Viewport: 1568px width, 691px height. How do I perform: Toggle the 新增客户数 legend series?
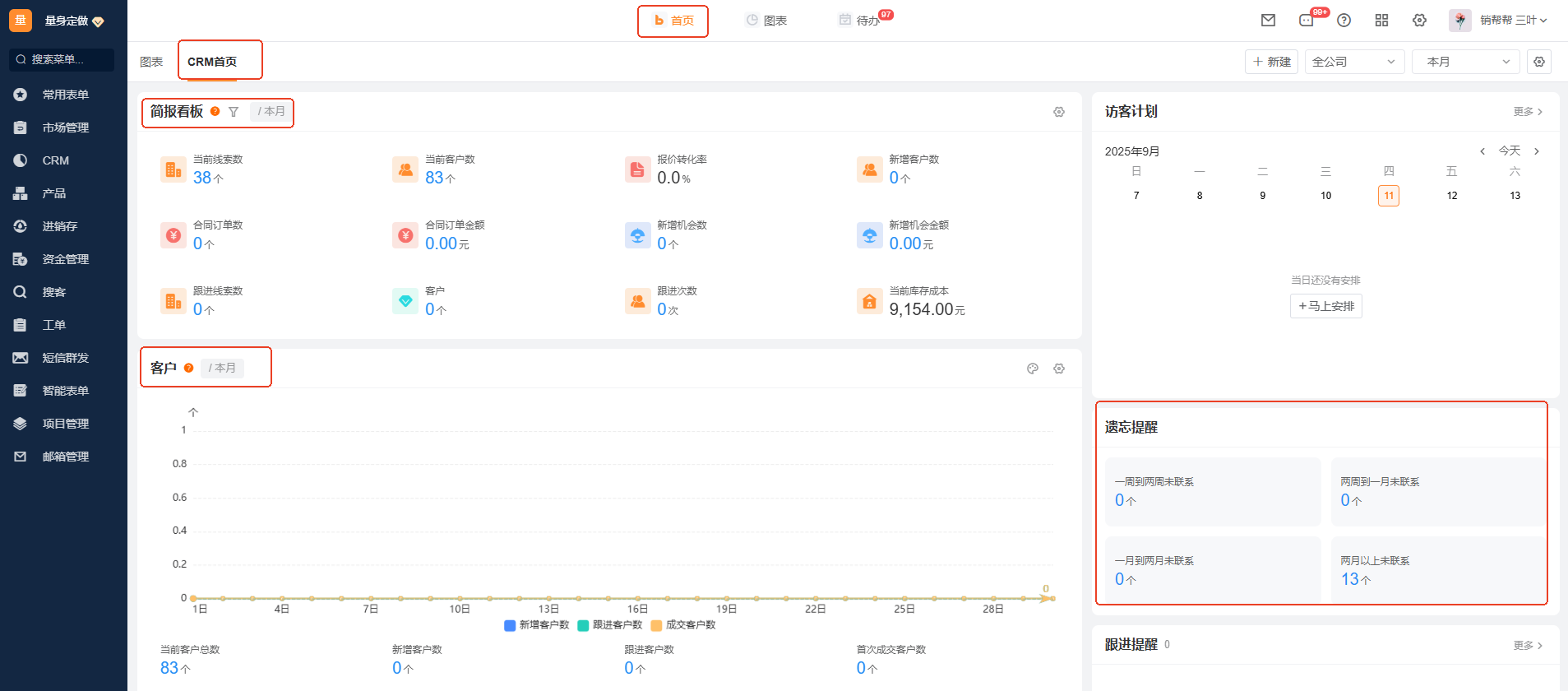tap(536, 625)
